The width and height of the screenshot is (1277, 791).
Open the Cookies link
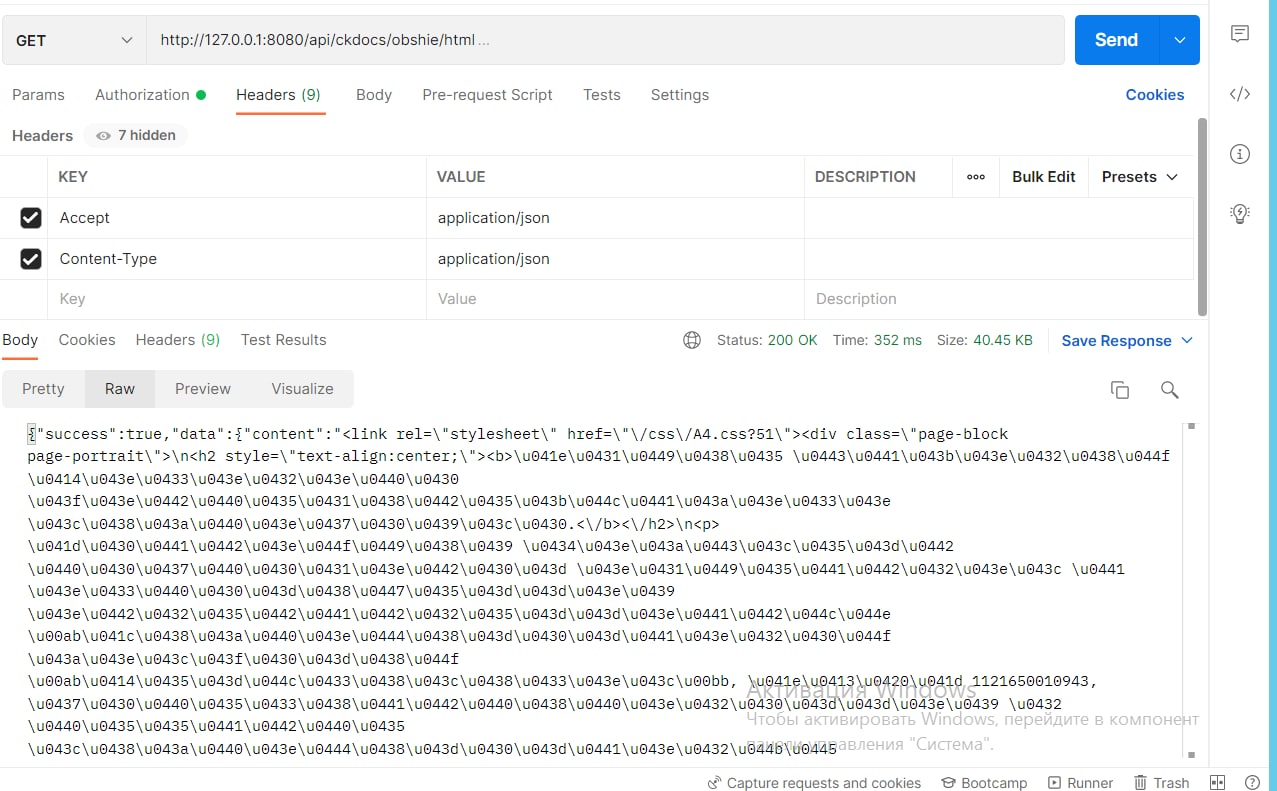1155,95
